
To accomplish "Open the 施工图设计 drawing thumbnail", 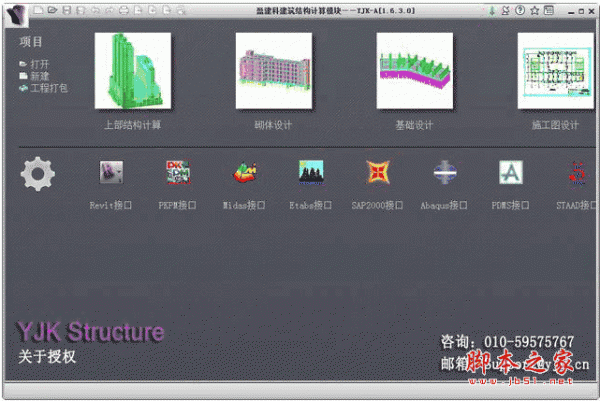I will click(556, 71).
